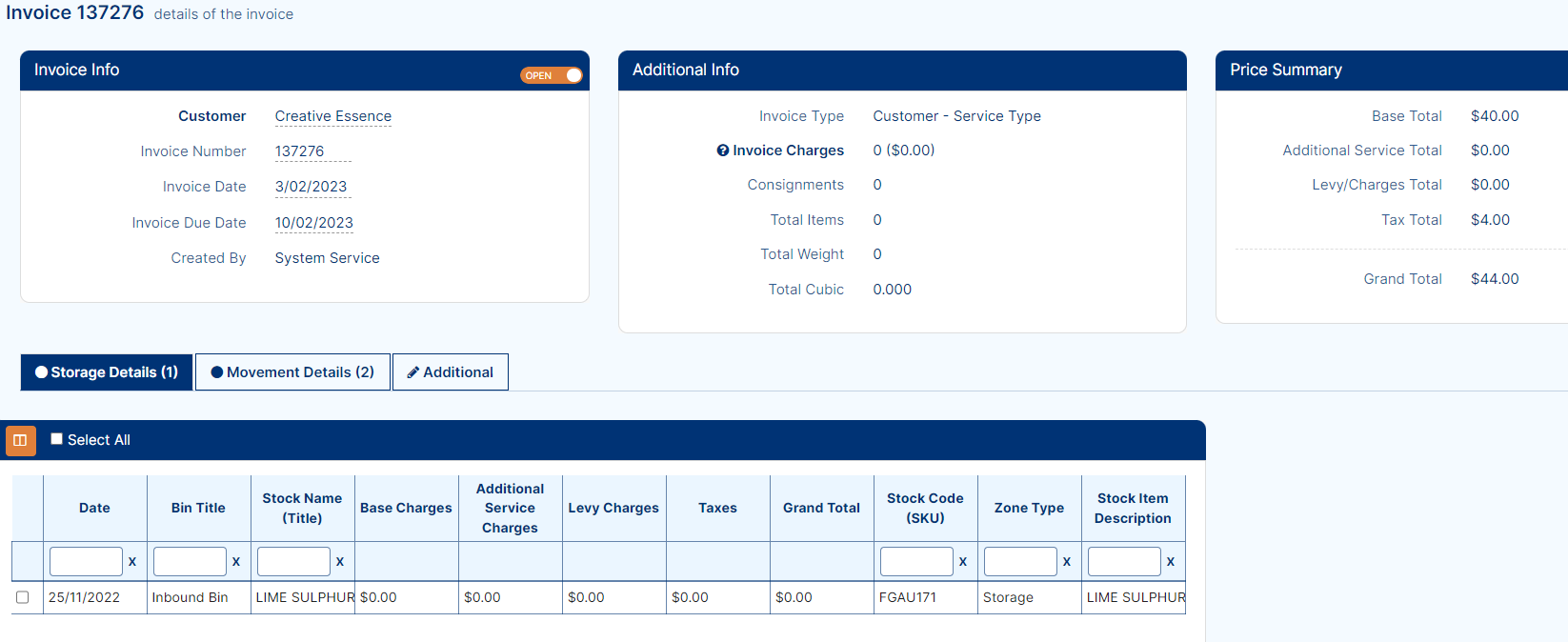Click the LIME SULPHUR description cell
Image resolution: width=1568 pixels, height=642 pixels.
(x=1136, y=598)
